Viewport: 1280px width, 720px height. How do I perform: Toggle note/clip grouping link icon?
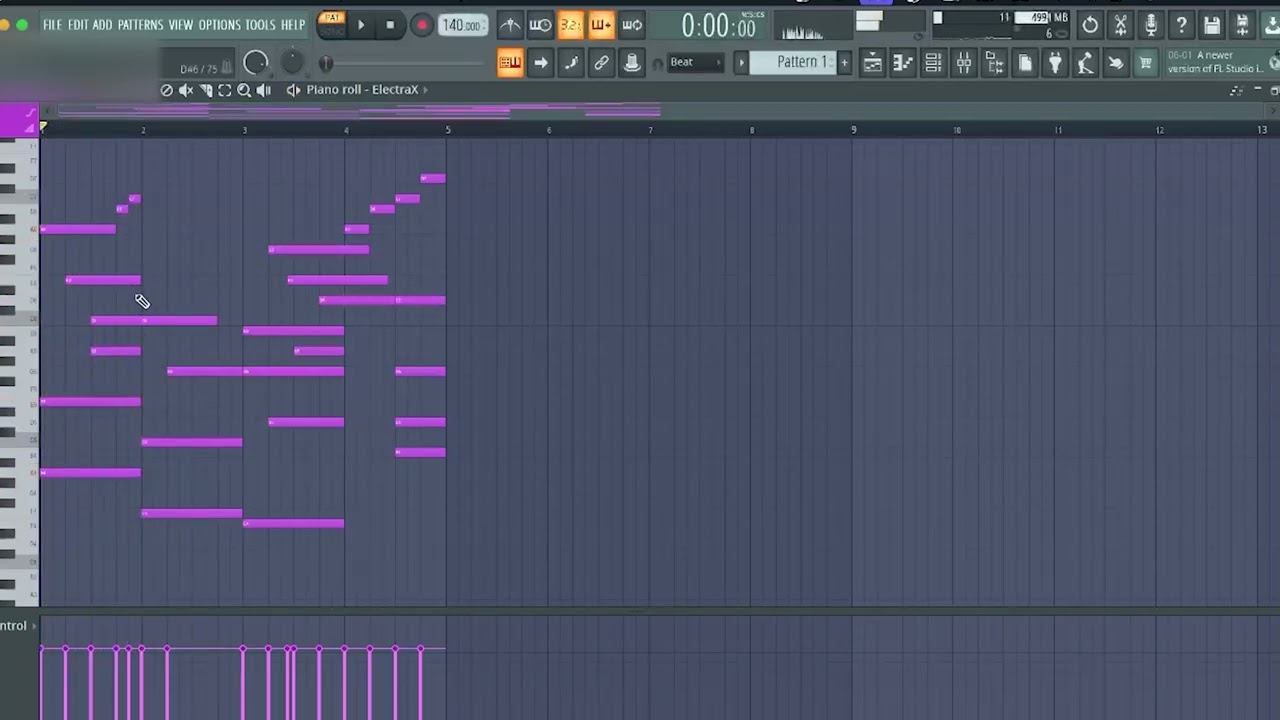coord(601,63)
